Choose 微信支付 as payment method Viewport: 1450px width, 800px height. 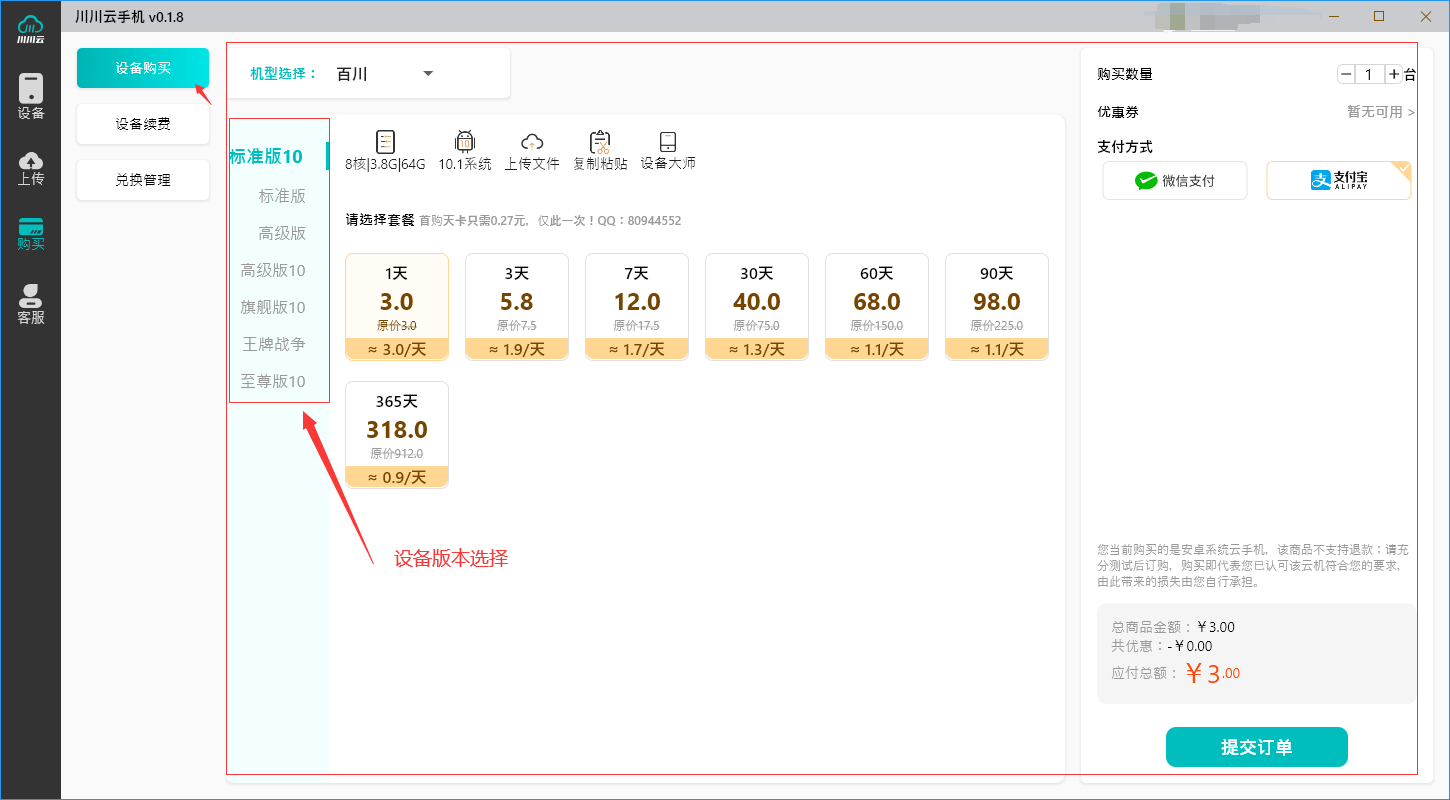(x=1175, y=181)
